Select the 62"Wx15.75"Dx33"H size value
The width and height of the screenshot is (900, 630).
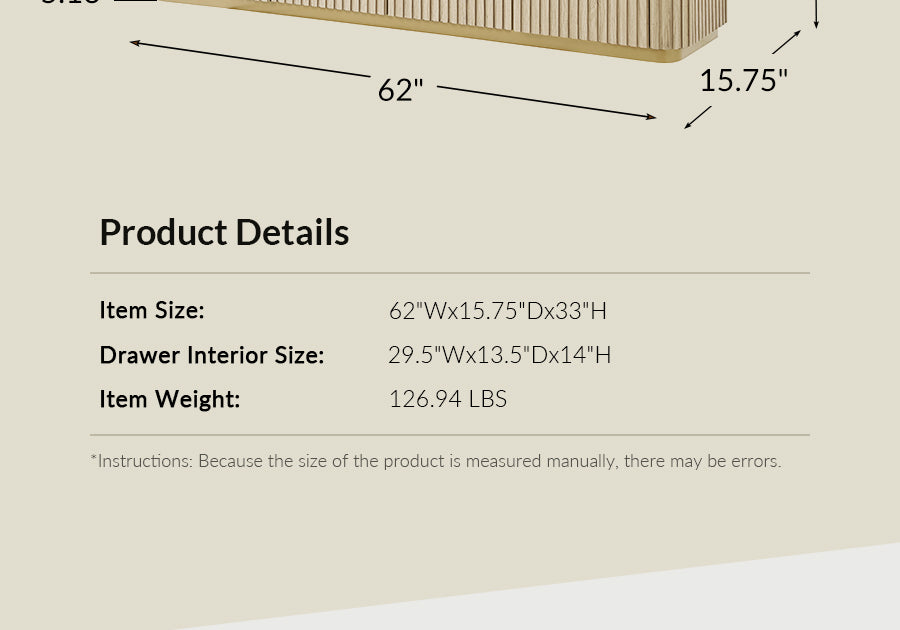498,311
